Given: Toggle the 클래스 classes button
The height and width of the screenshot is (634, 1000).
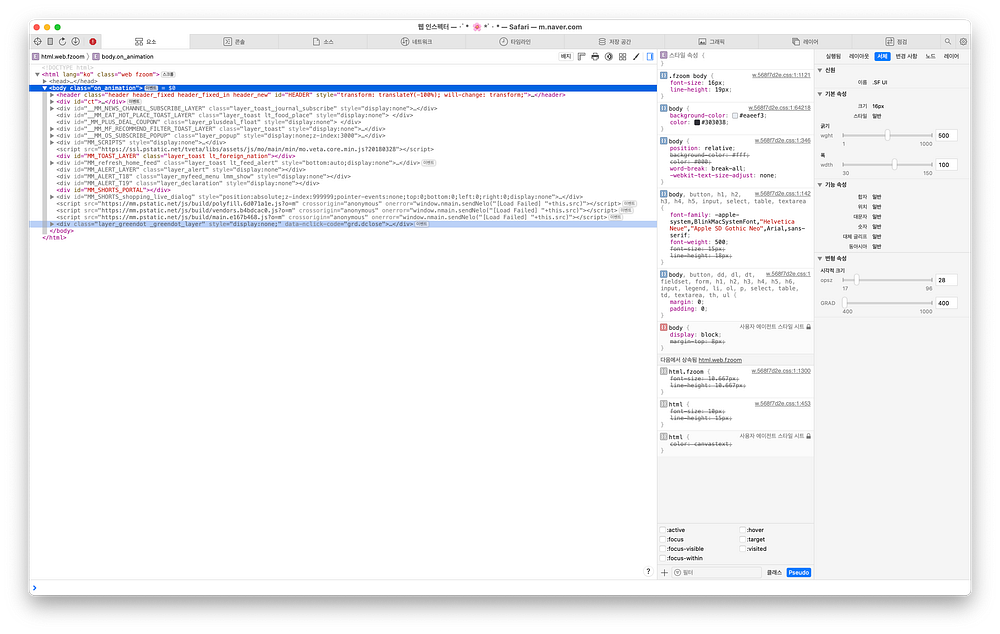Looking at the screenshot, I should (x=774, y=573).
